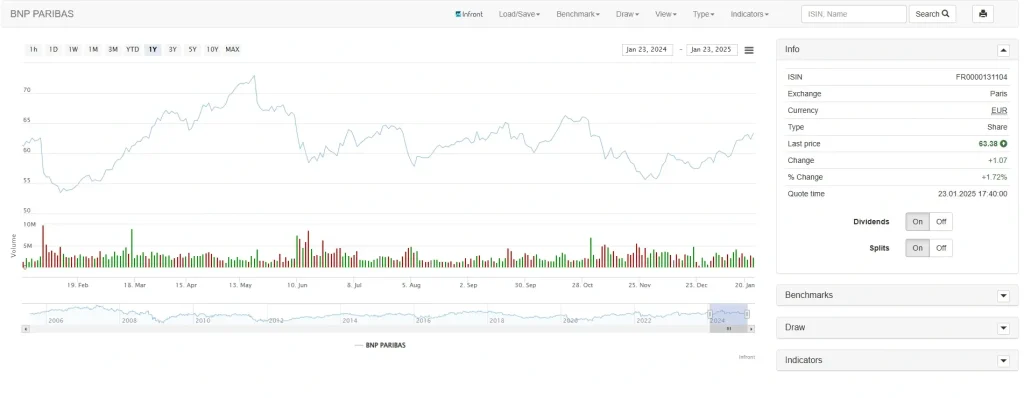
Task: Click the print icon button
Action: 983,14
